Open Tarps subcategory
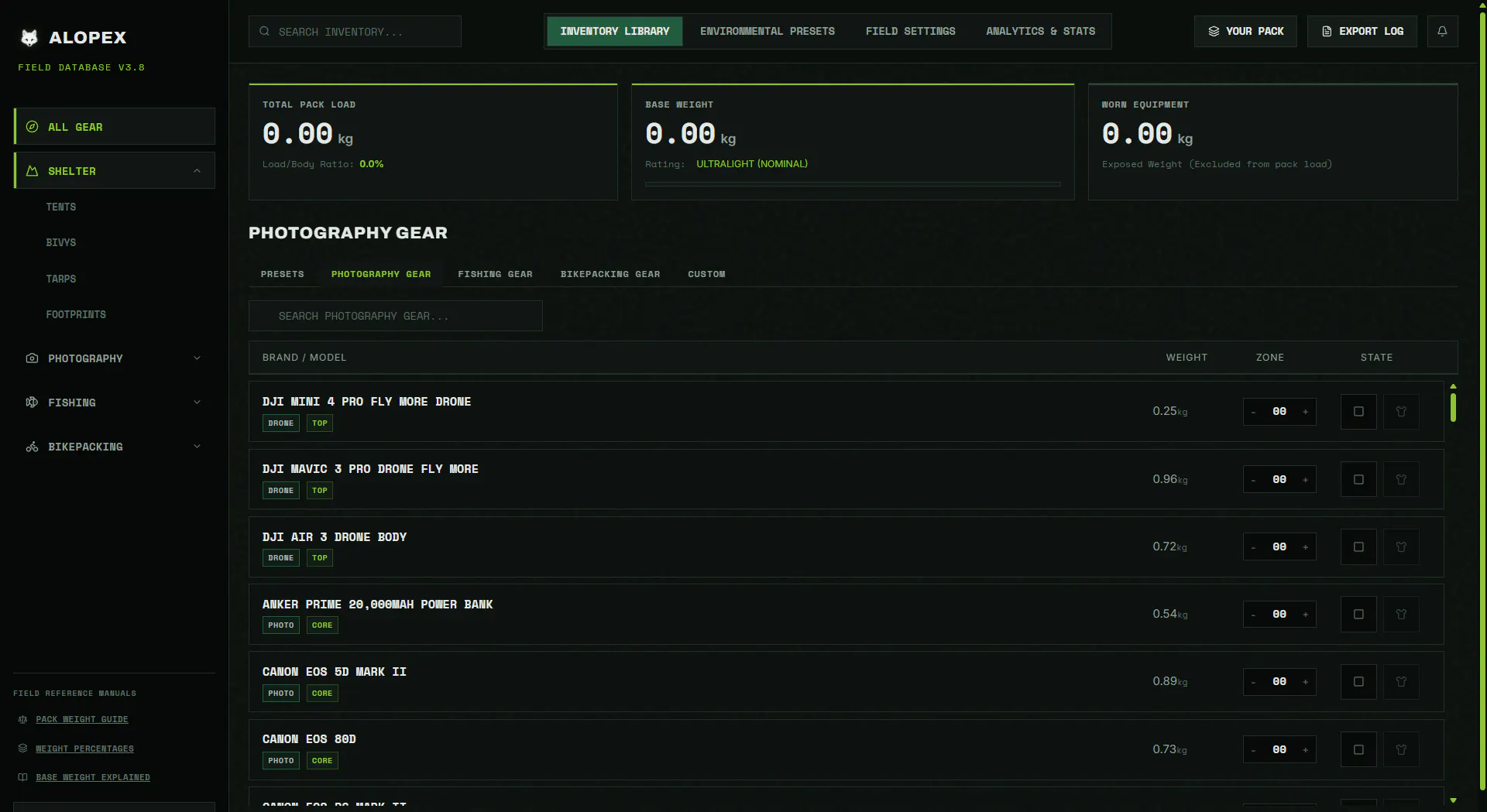Image resolution: width=1487 pixels, height=812 pixels. pyautogui.click(x=61, y=279)
